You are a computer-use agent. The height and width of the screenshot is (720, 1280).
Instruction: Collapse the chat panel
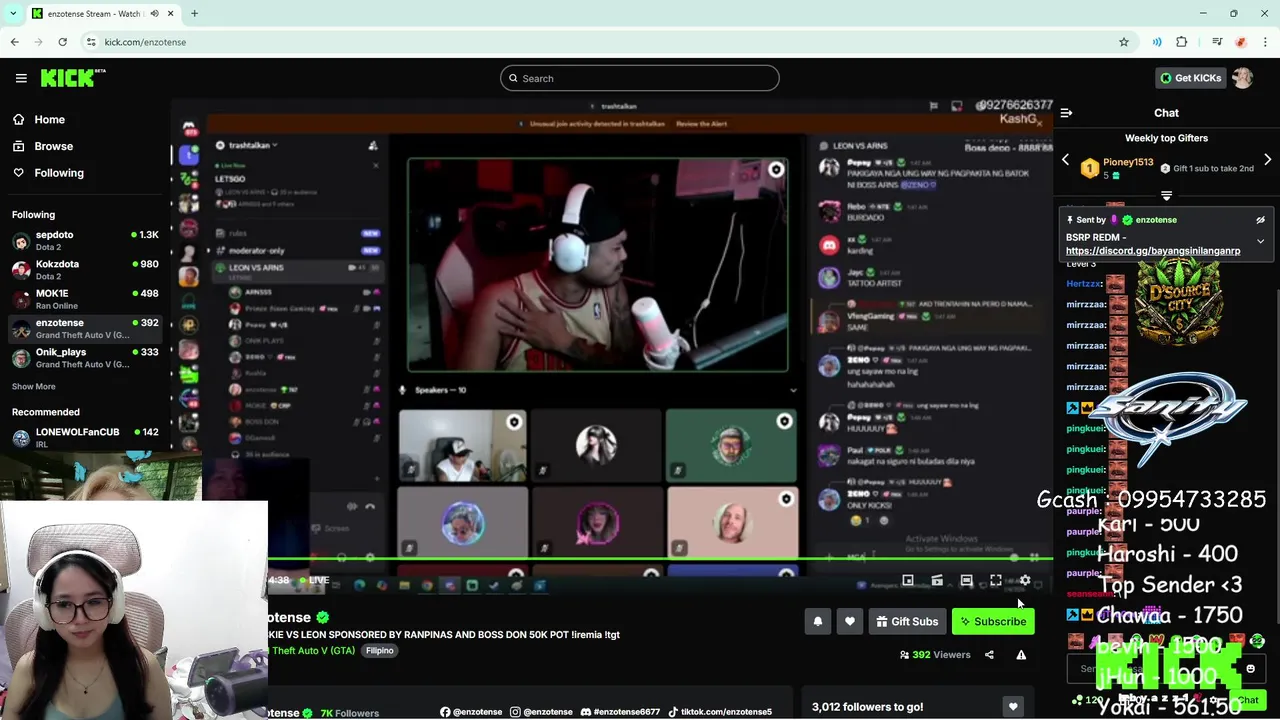click(1066, 113)
